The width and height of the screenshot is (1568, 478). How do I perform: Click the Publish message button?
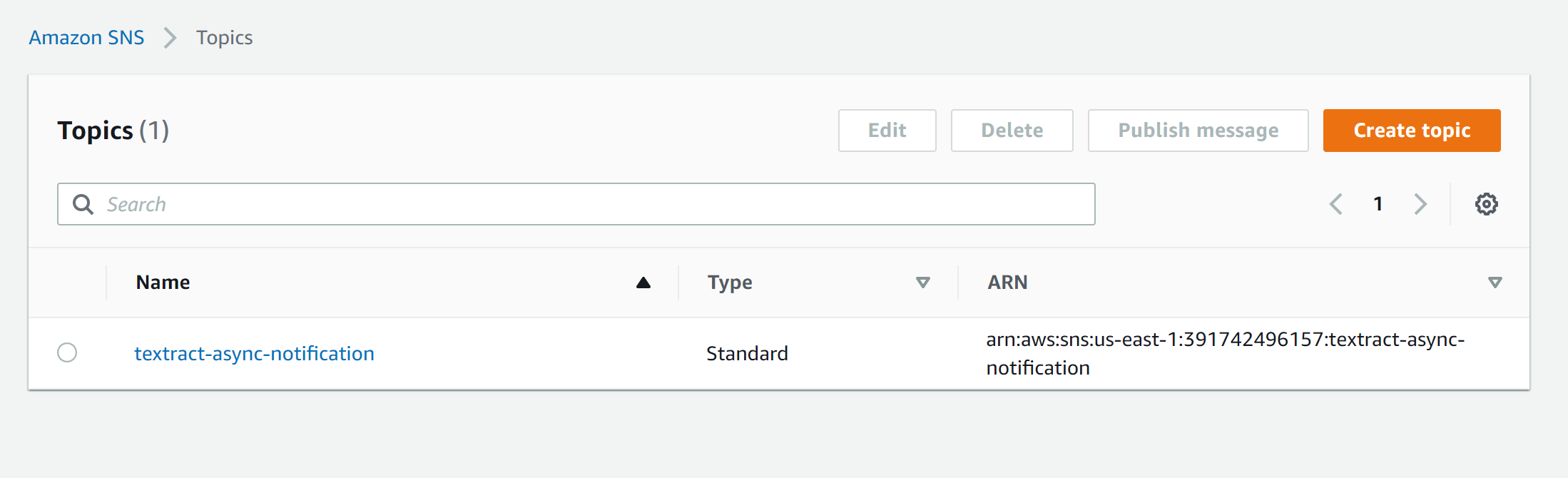[1198, 131]
